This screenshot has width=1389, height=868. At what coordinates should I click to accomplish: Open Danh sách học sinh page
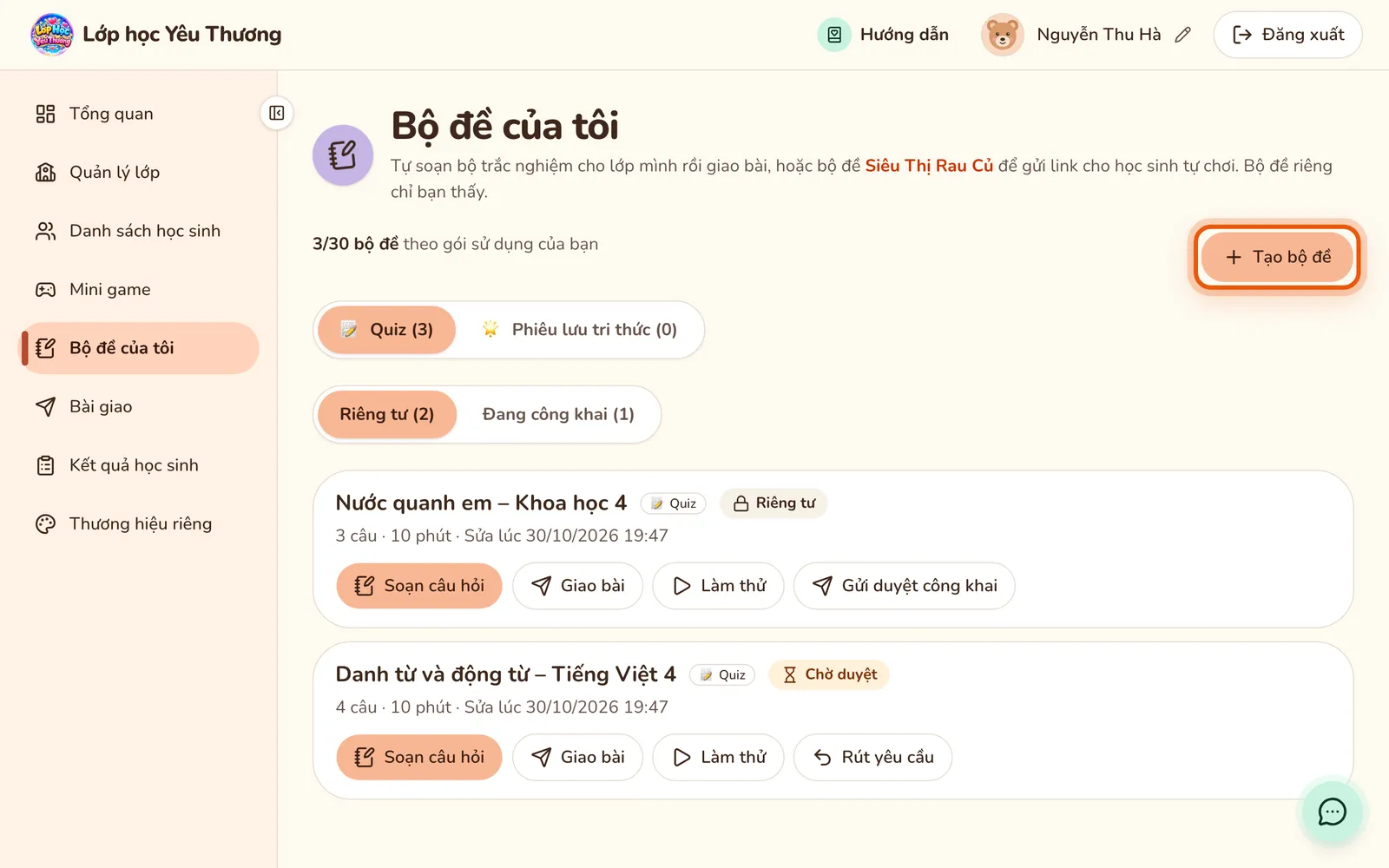[139, 231]
